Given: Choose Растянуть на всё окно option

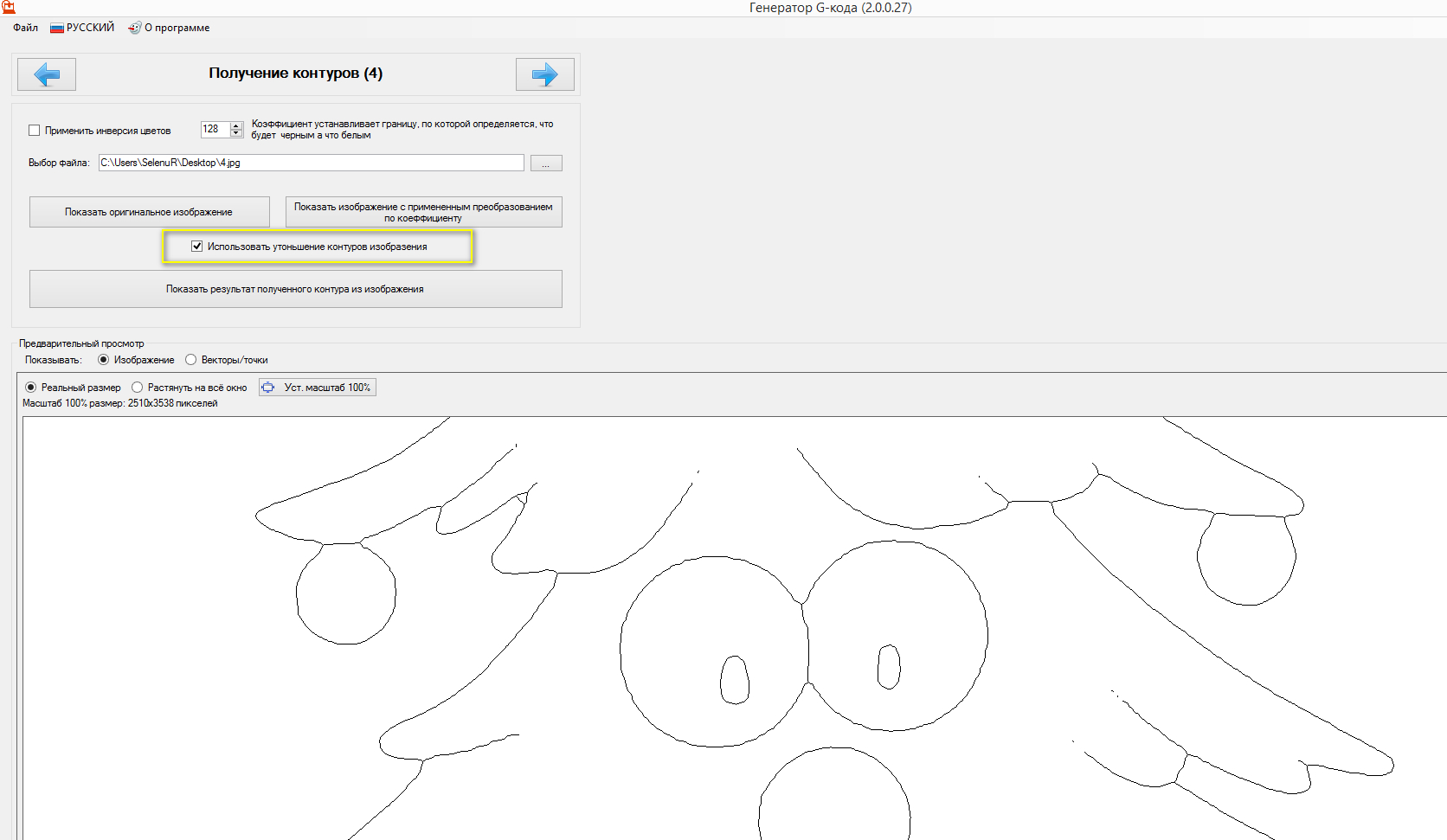Looking at the screenshot, I should pyautogui.click(x=138, y=388).
